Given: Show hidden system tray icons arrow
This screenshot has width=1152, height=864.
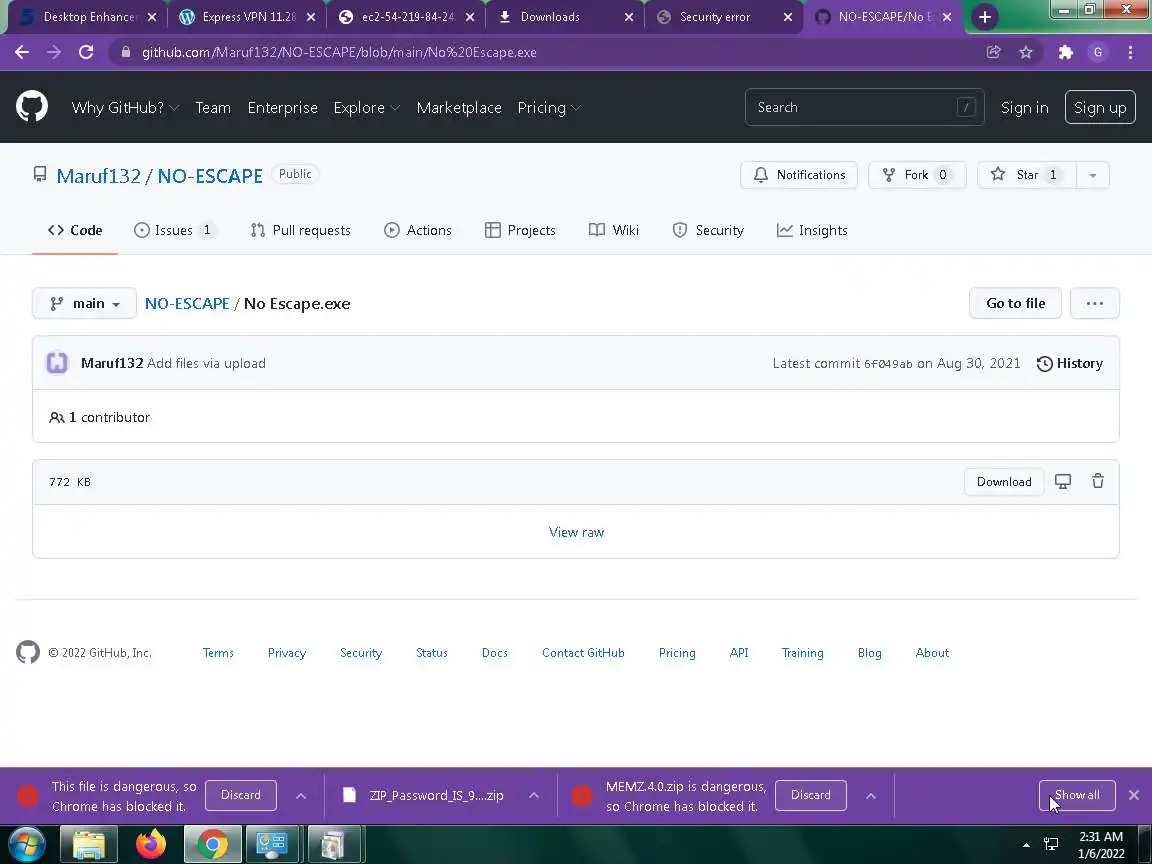Looking at the screenshot, I should click(1026, 846).
